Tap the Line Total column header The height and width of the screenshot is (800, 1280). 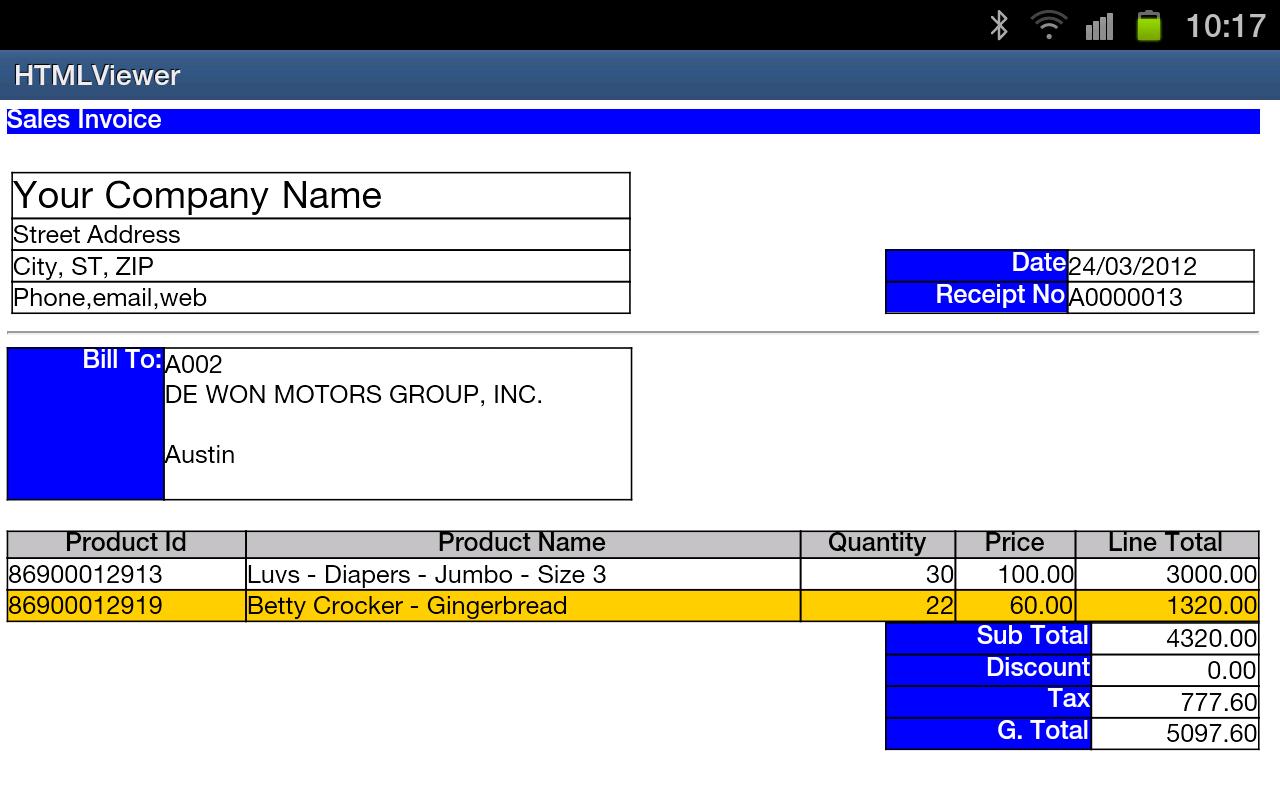1166,543
